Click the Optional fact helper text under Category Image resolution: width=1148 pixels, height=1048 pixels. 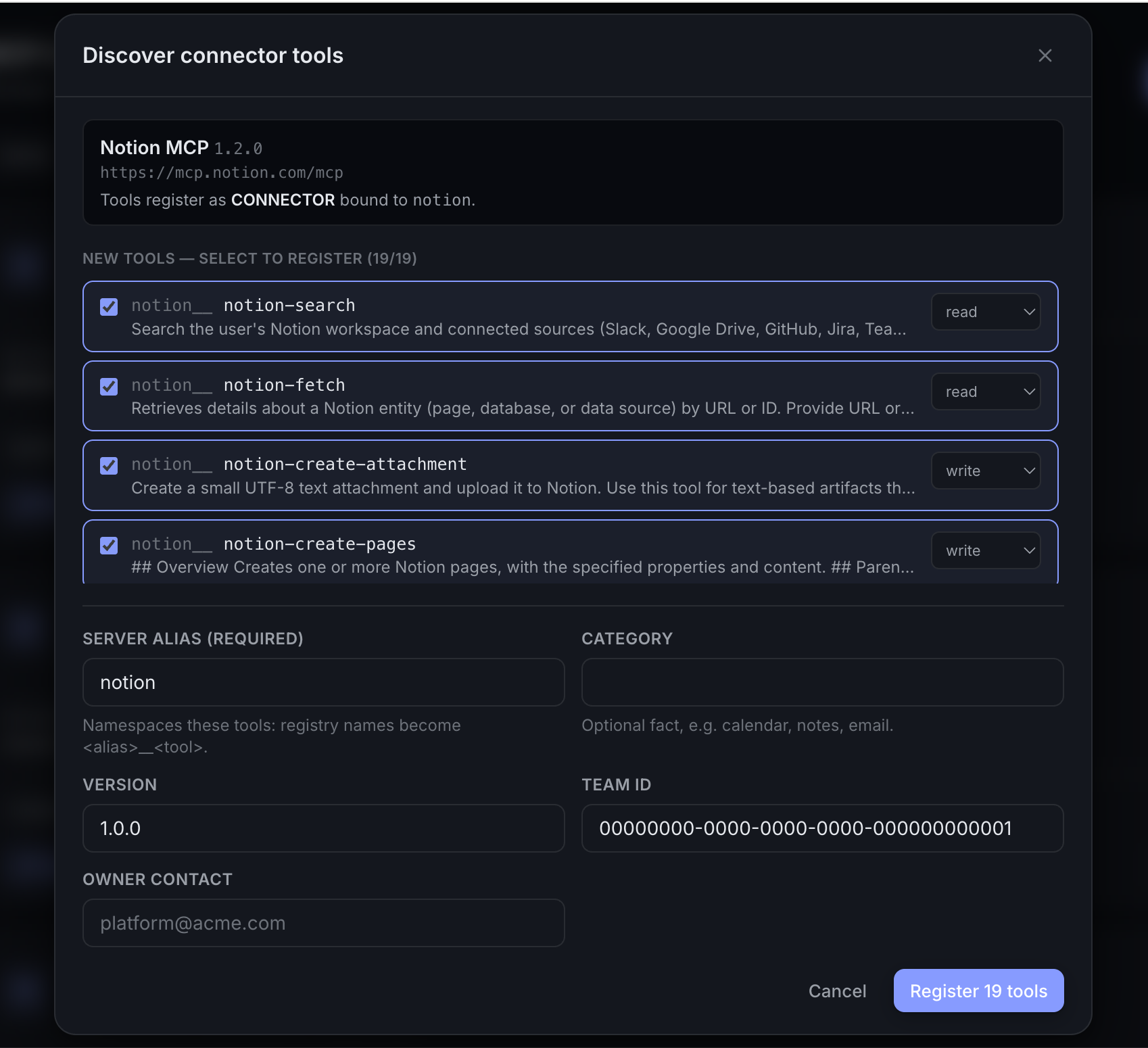(x=738, y=725)
